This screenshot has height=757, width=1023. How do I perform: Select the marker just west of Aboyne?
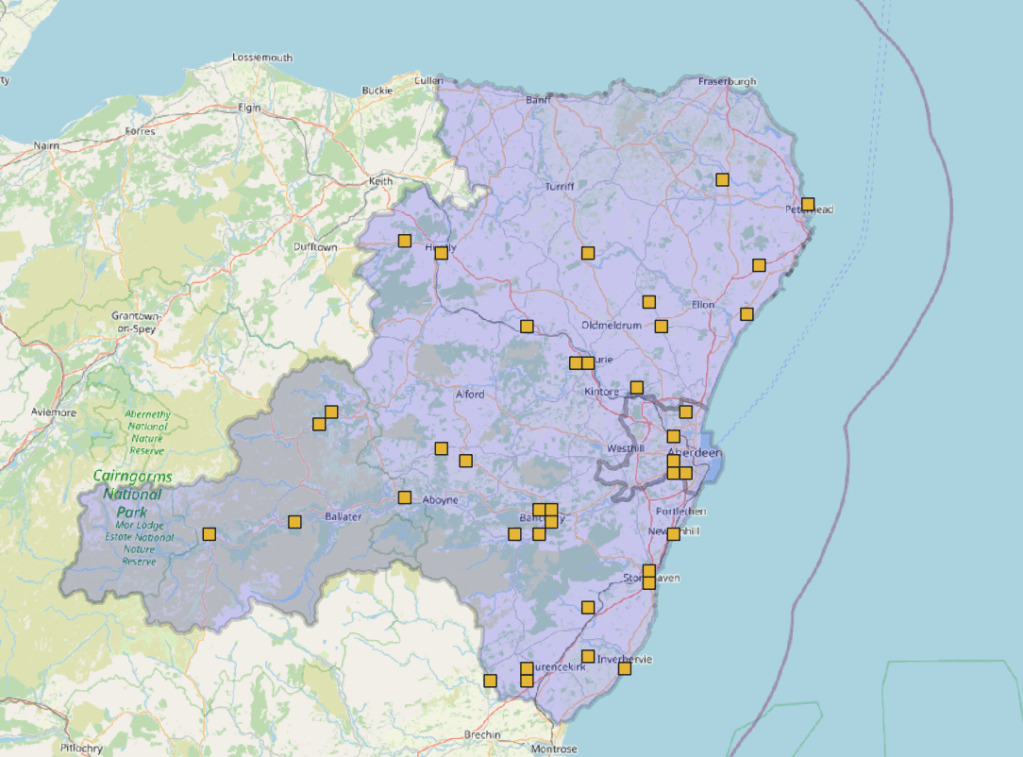pos(405,497)
